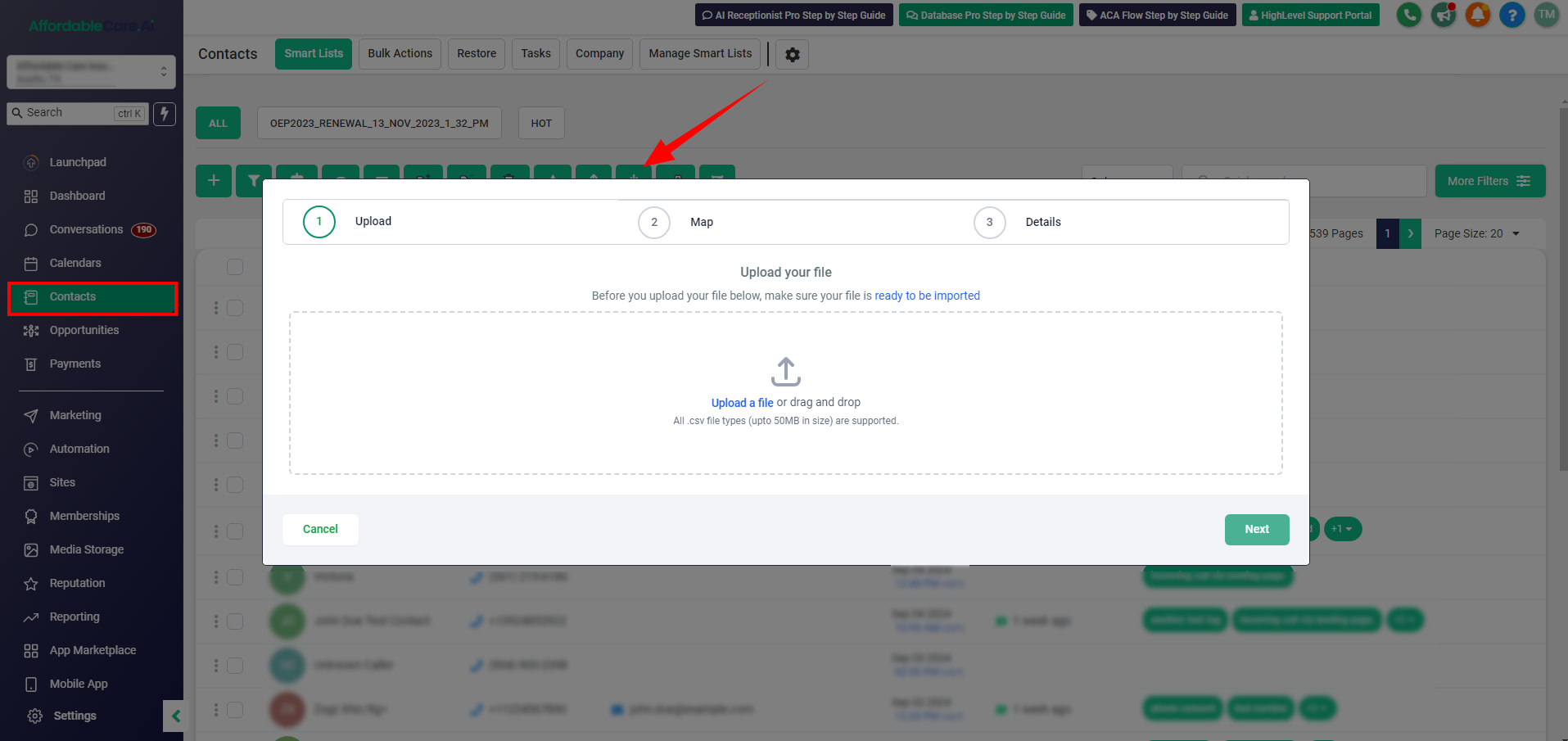
Task: Open the megaphone announcements icon
Action: pyautogui.click(x=1443, y=15)
